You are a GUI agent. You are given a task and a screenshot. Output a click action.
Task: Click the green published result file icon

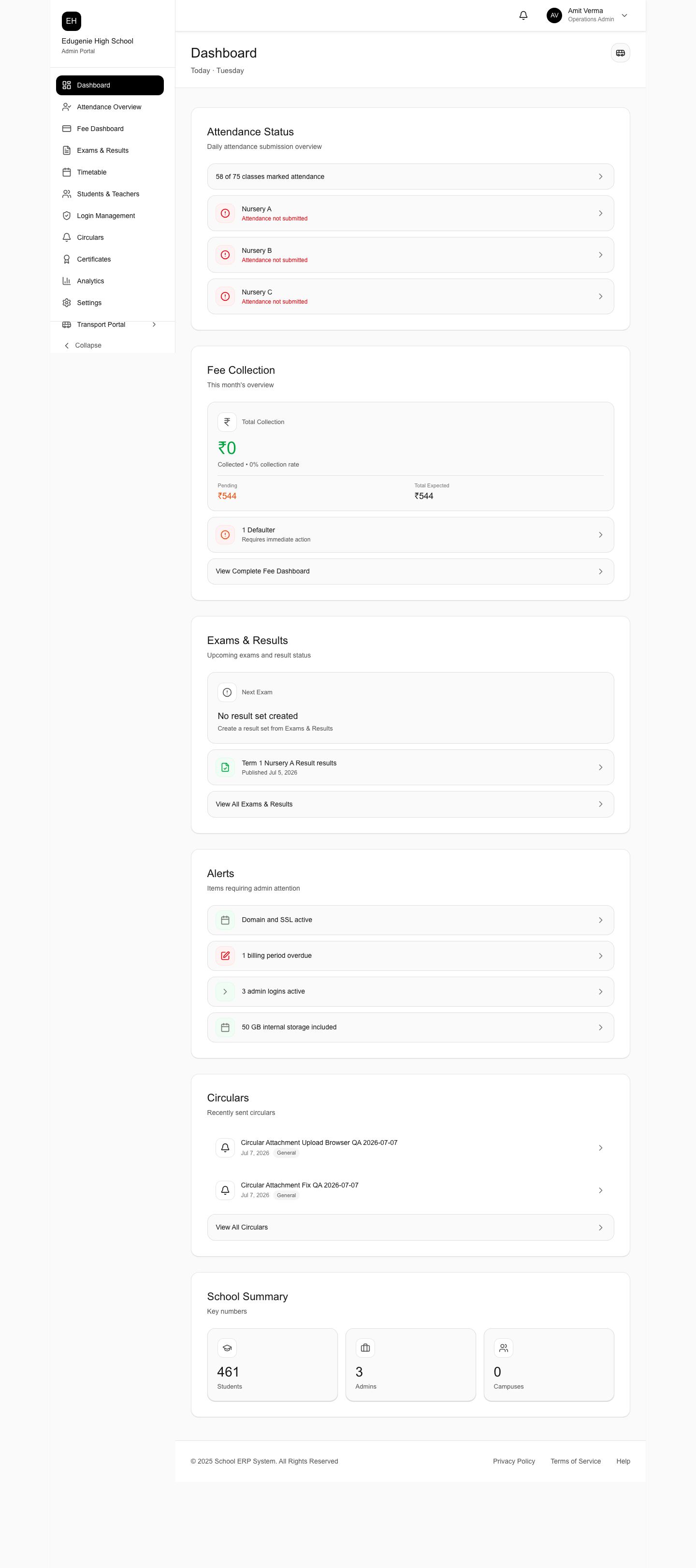tap(225, 768)
